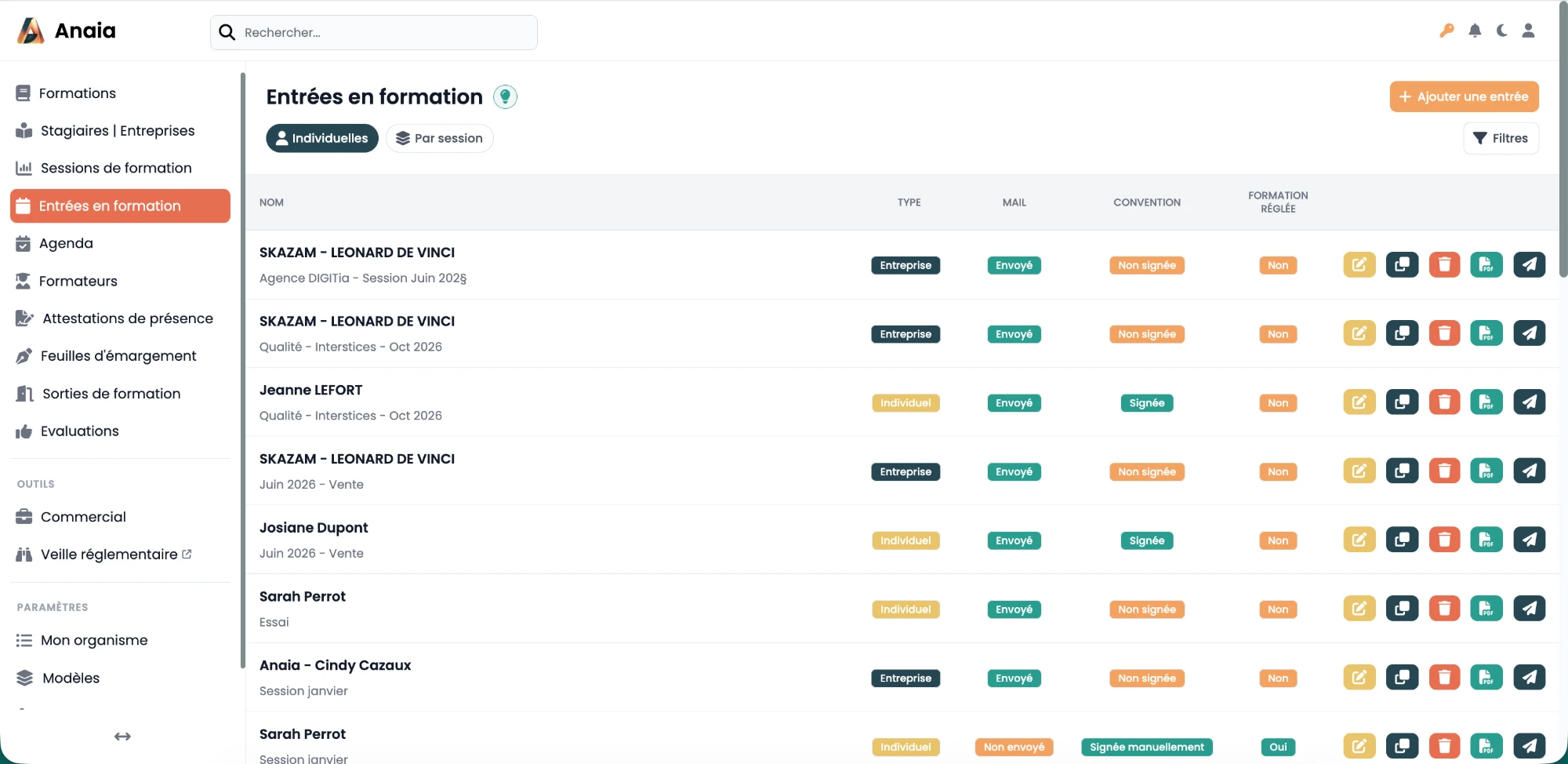This screenshot has height=764, width=1568.
Task: Open Mon organisme settings
Action: pyautogui.click(x=120, y=641)
